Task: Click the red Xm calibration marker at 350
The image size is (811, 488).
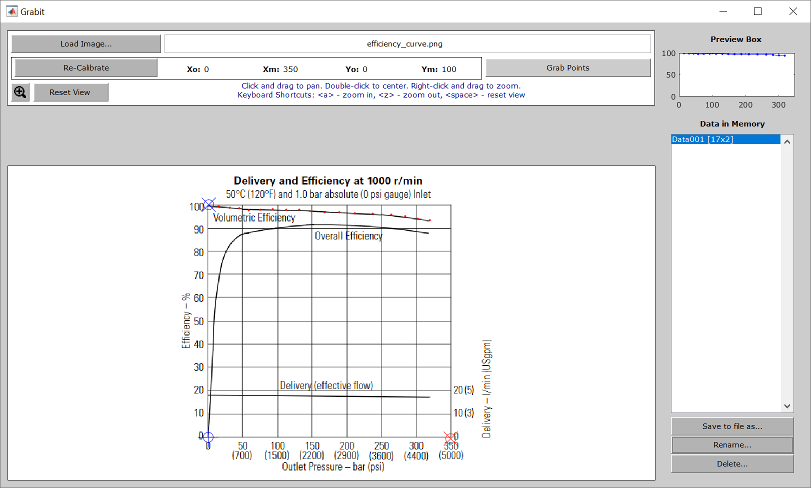Action: [x=450, y=438]
